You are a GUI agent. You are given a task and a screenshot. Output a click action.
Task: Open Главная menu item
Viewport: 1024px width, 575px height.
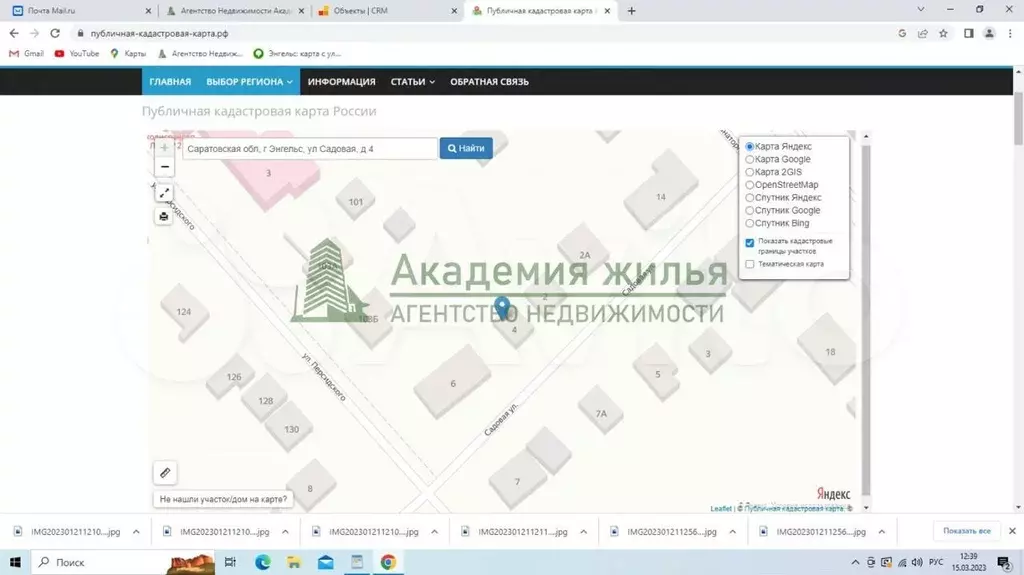(170, 82)
